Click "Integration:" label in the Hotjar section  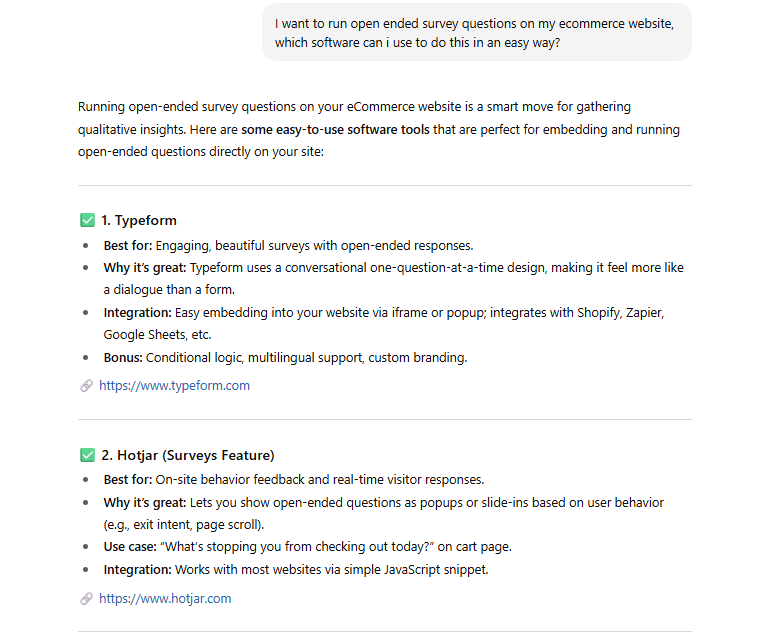[137, 570]
